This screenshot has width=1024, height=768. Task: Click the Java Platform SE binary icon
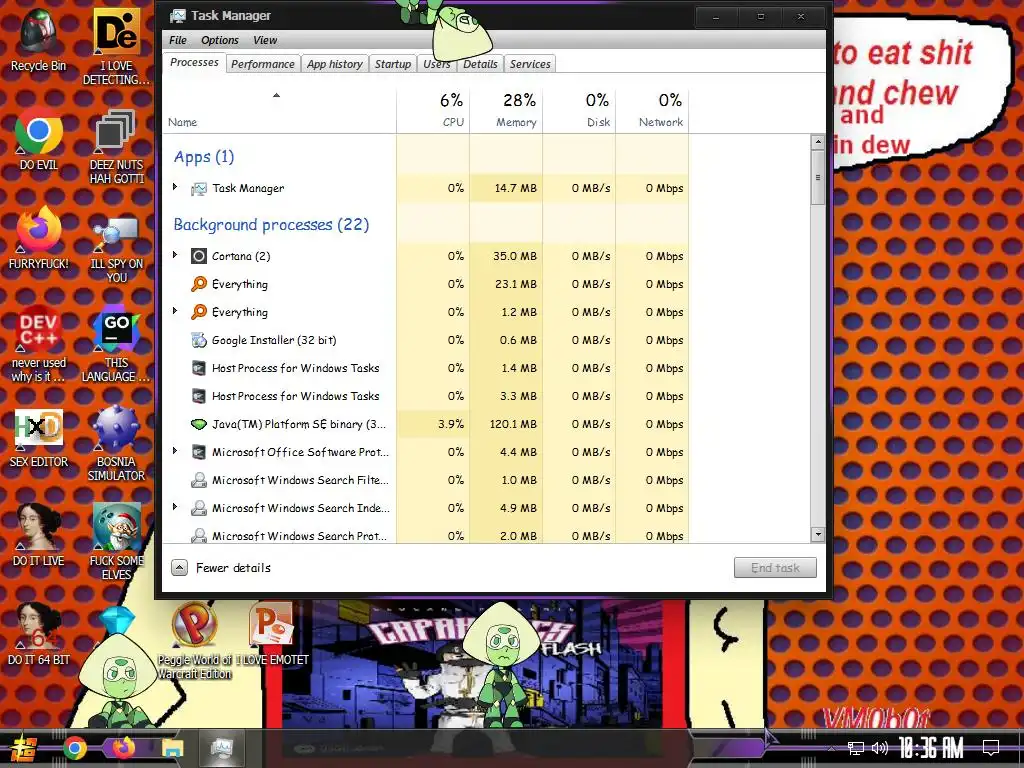click(x=199, y=424)
